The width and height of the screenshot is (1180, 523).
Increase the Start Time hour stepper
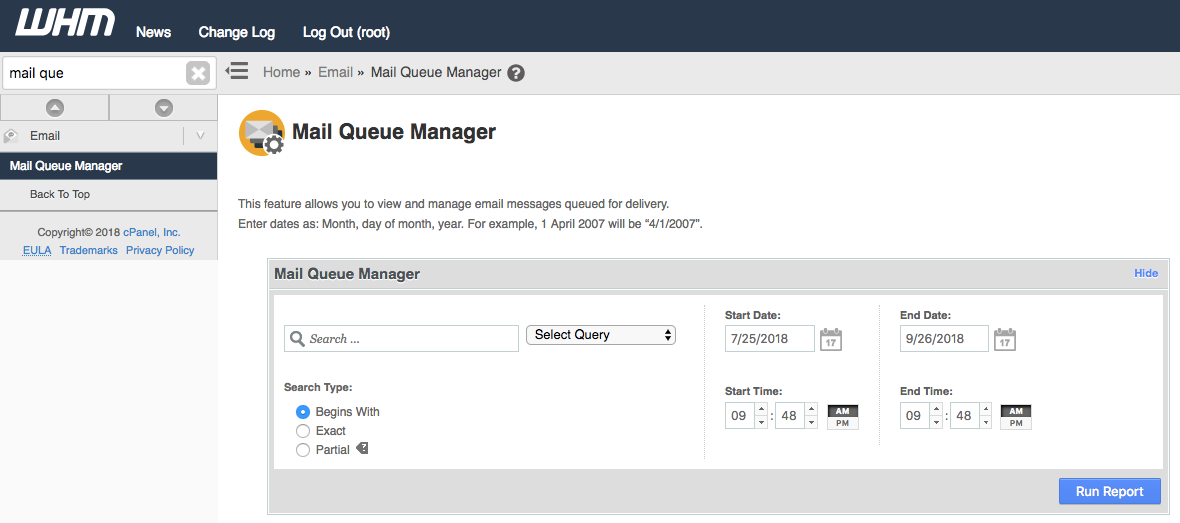761,409
